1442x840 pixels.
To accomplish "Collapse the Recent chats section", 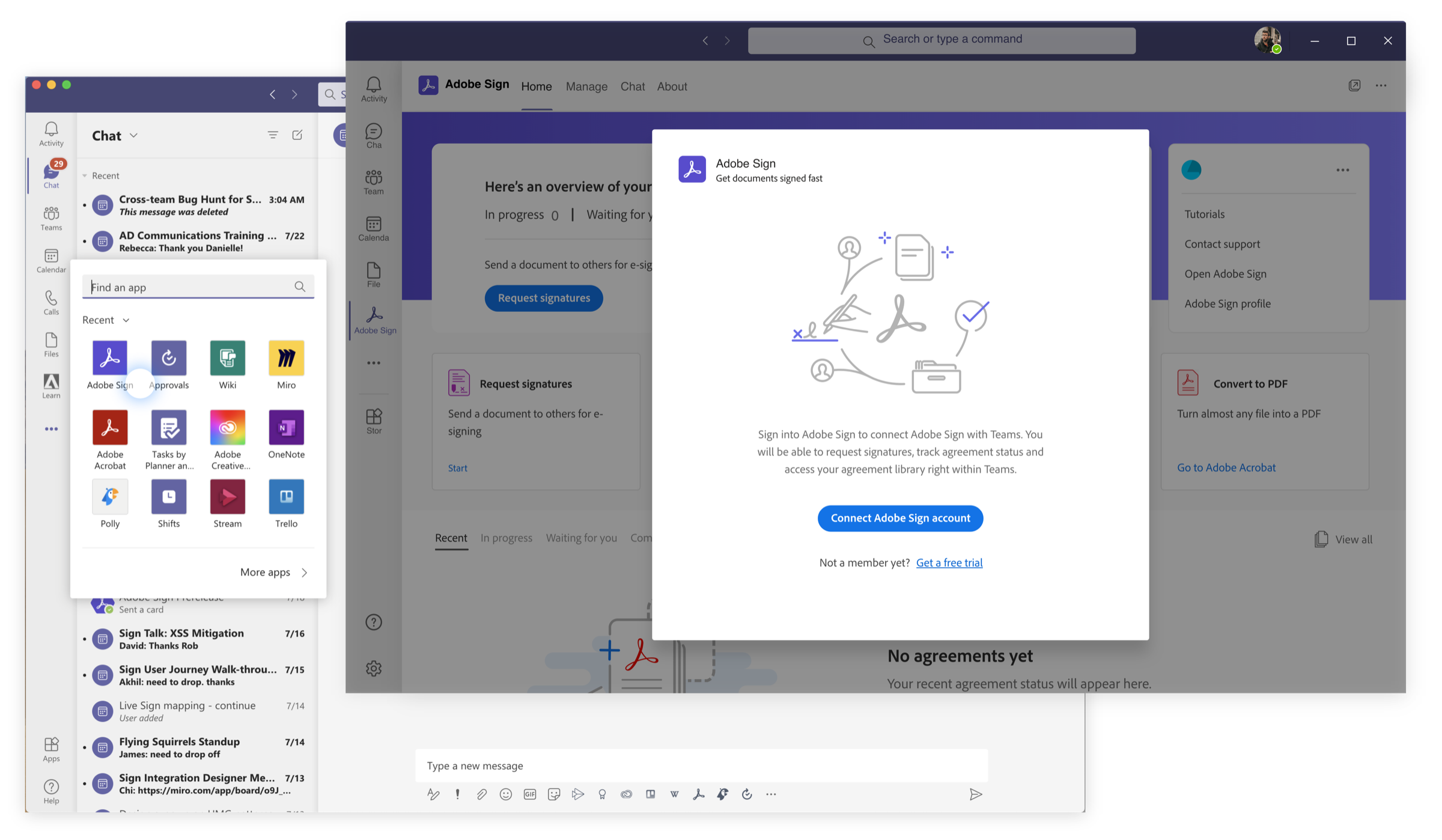I will [x=85, y=176].
